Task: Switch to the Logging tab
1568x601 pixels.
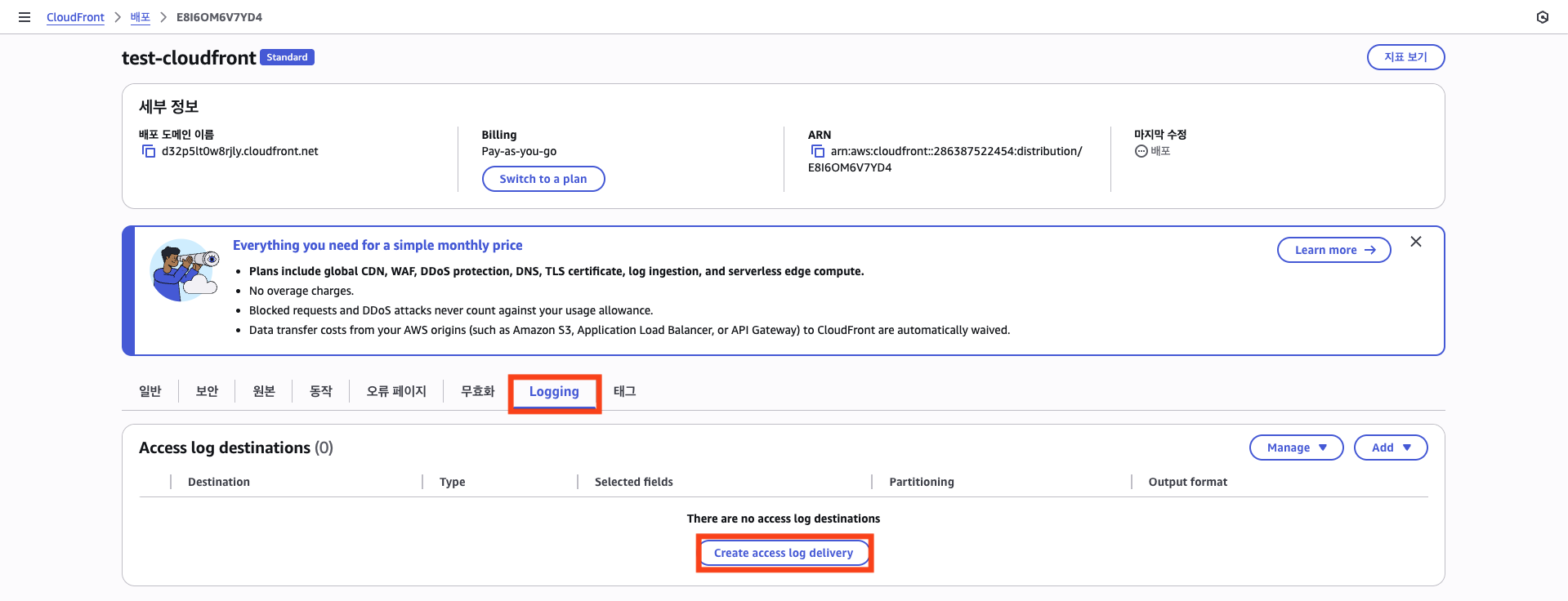Action: (554, 392)
